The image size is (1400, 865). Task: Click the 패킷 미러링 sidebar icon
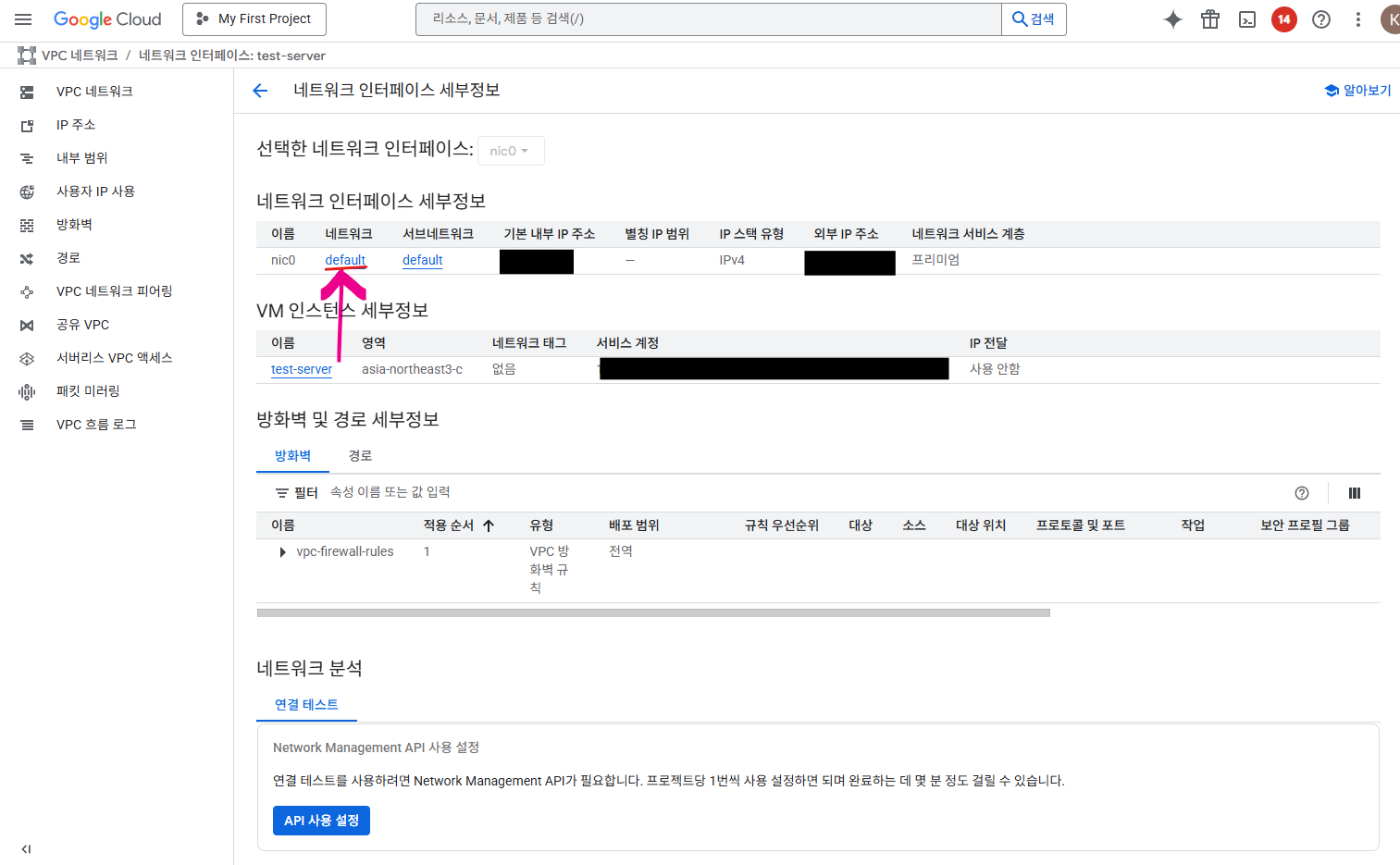[27, 391]
